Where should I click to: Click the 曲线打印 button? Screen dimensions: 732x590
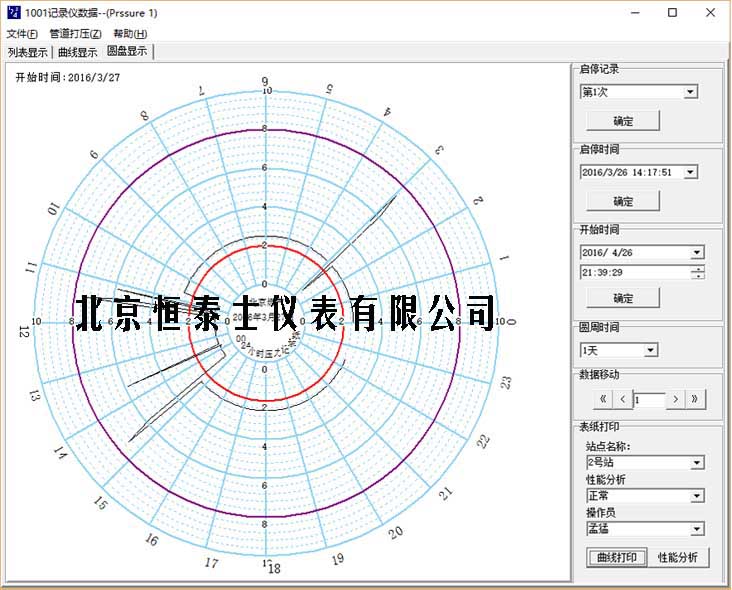617,557
